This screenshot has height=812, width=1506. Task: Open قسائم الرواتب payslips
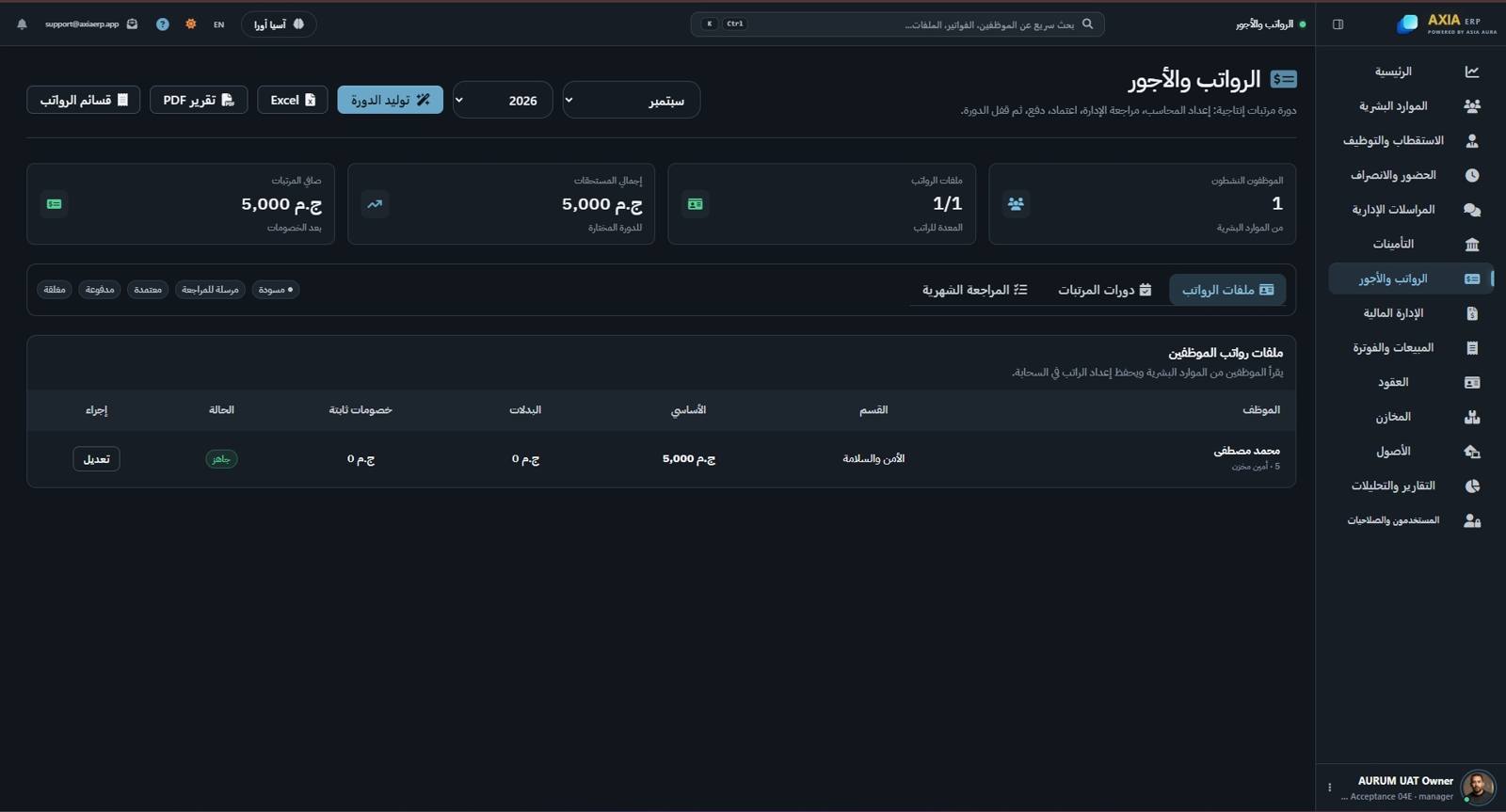pos(84,100)
